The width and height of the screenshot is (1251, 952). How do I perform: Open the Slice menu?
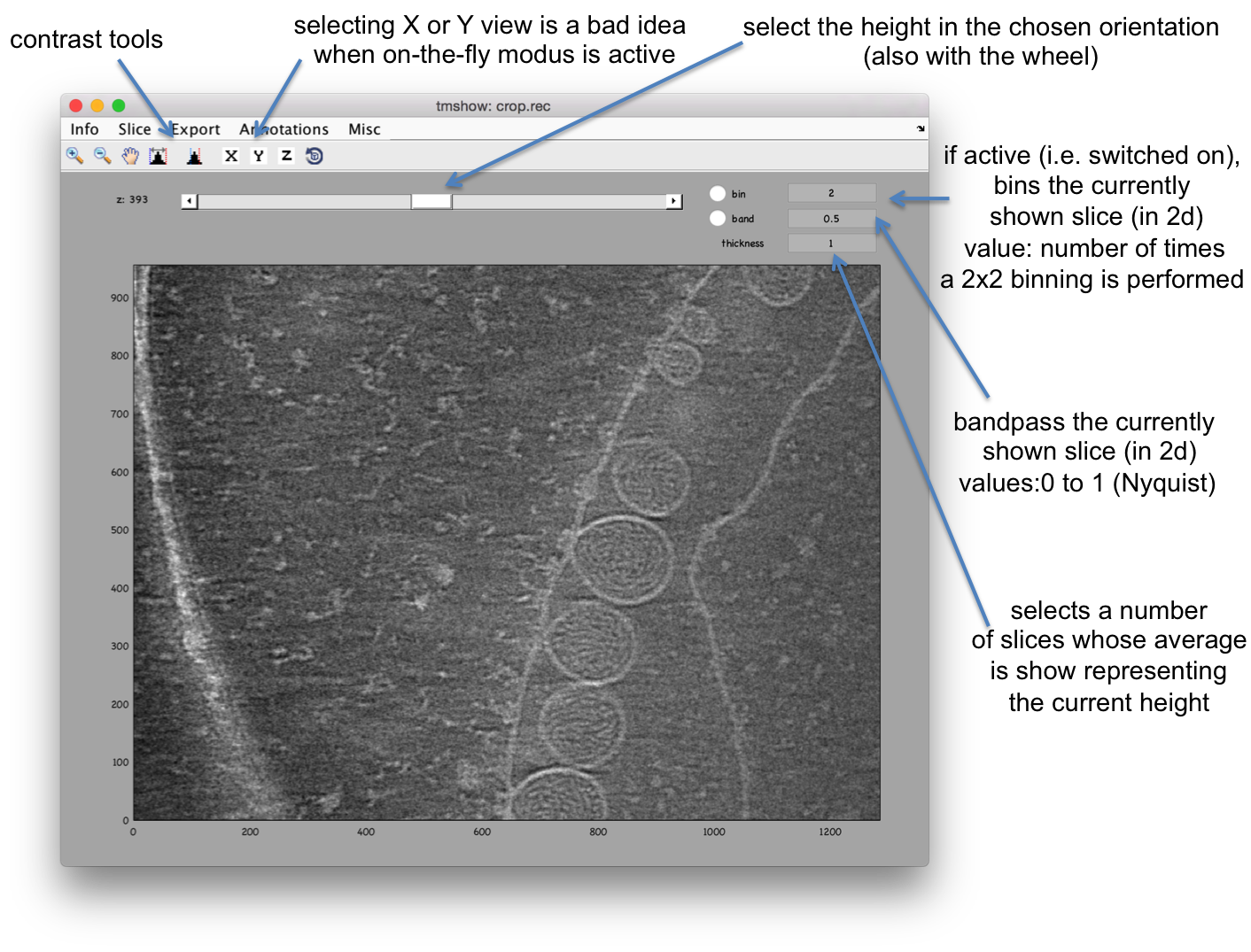pos(135,129)
